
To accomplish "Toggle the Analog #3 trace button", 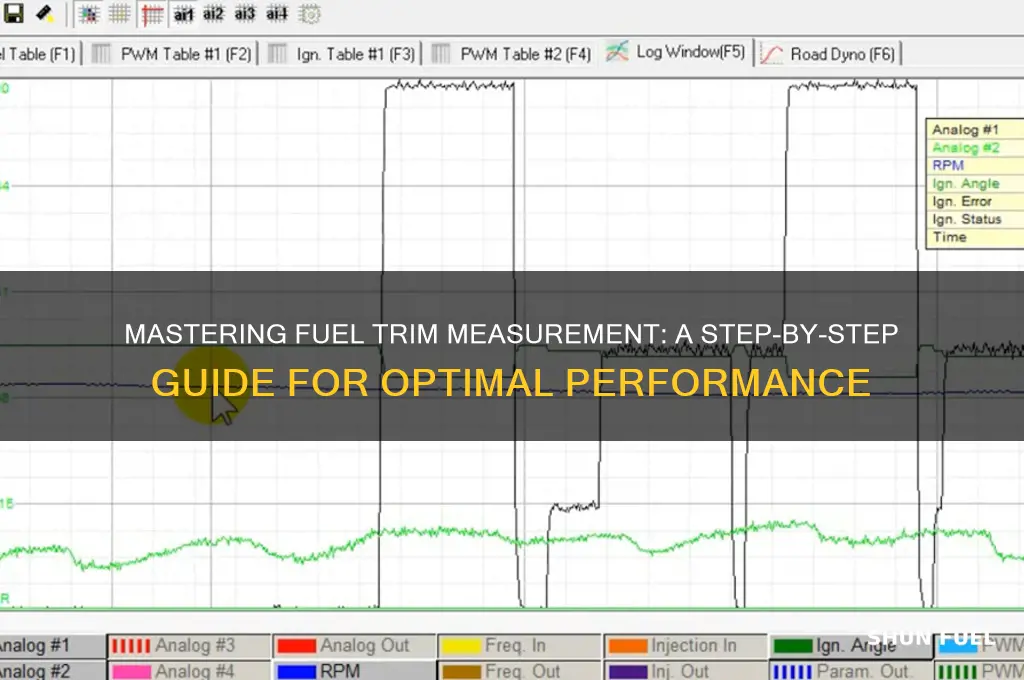I will click(189, 646).
